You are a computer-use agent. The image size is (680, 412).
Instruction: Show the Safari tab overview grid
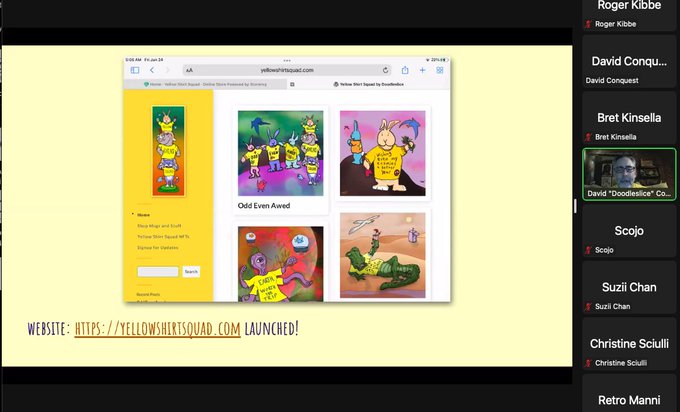(x=440, y=70)
